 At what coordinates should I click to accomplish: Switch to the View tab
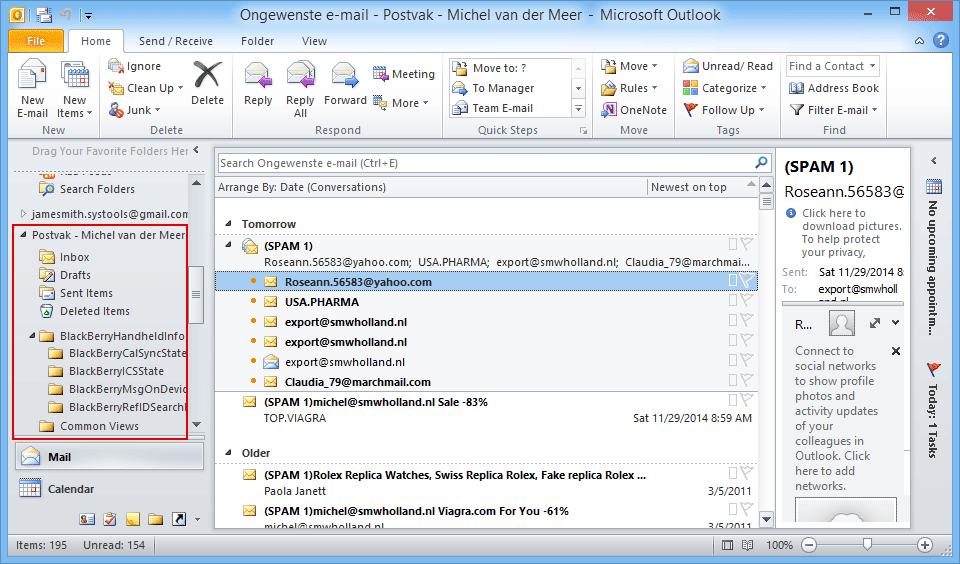tap(314, 41)
